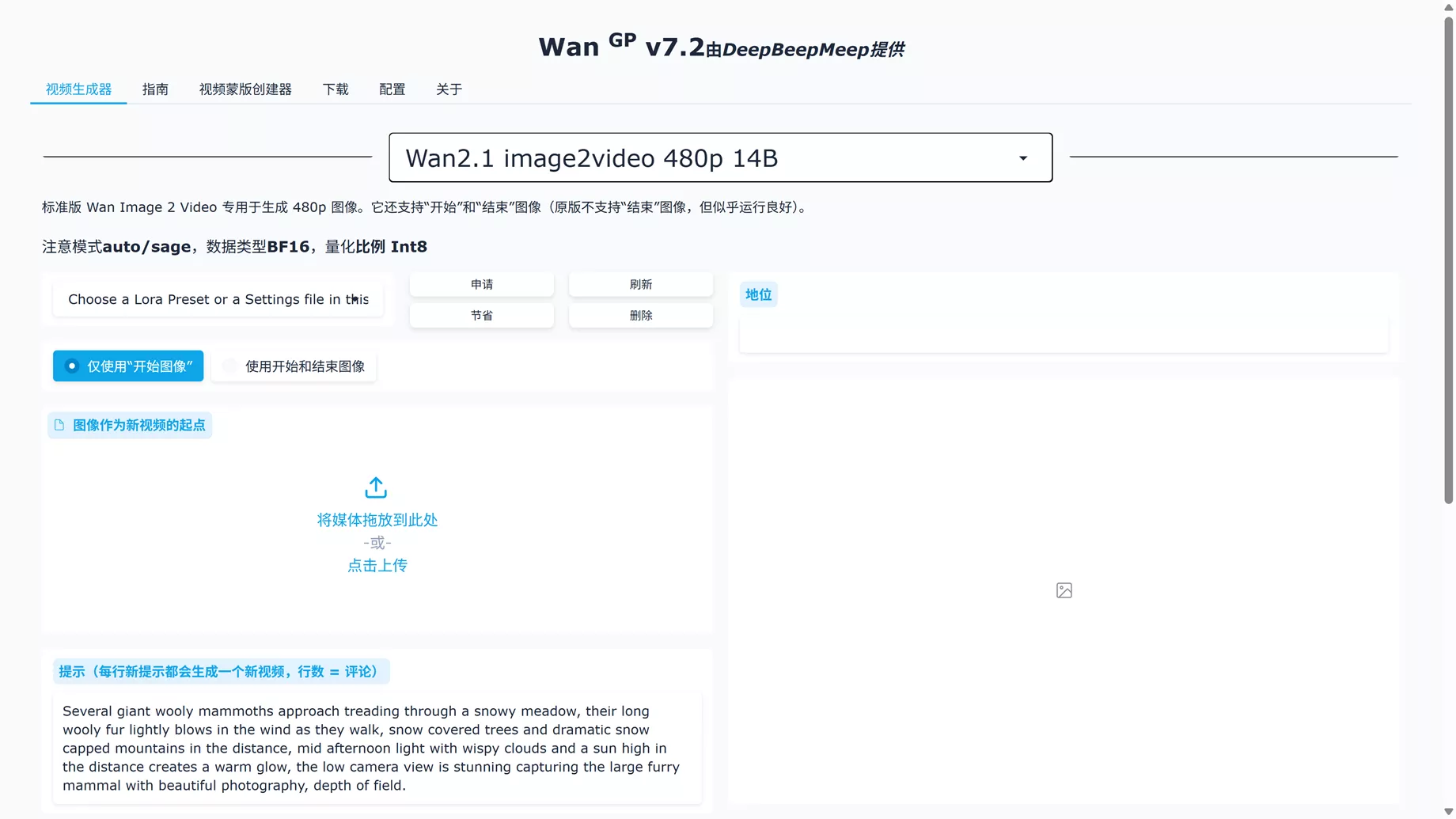Viewport: 1456px width, 819px height.
Task: Click the 申请 button
Action: pyautogui.click(x=481, y=283)
